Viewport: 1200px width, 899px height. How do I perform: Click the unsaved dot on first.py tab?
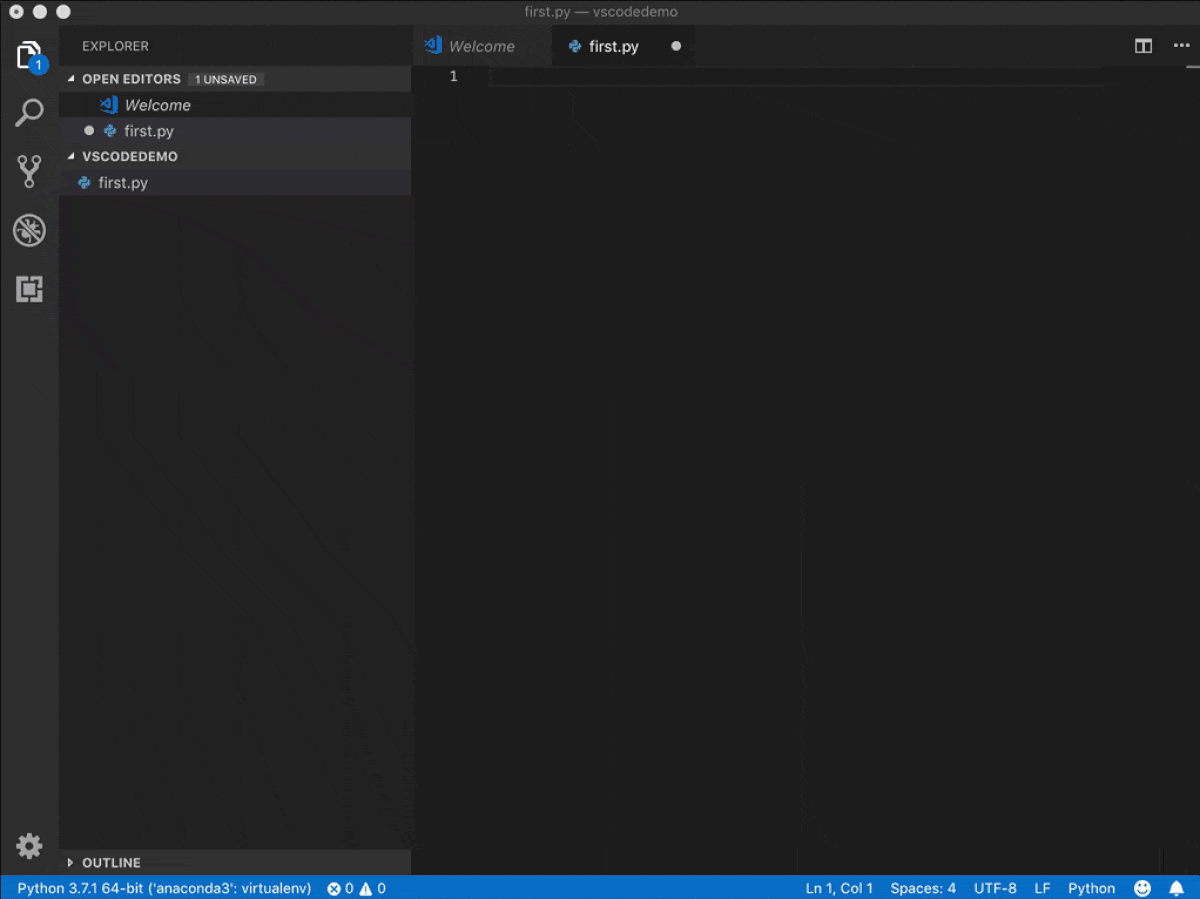coord(676,46)
